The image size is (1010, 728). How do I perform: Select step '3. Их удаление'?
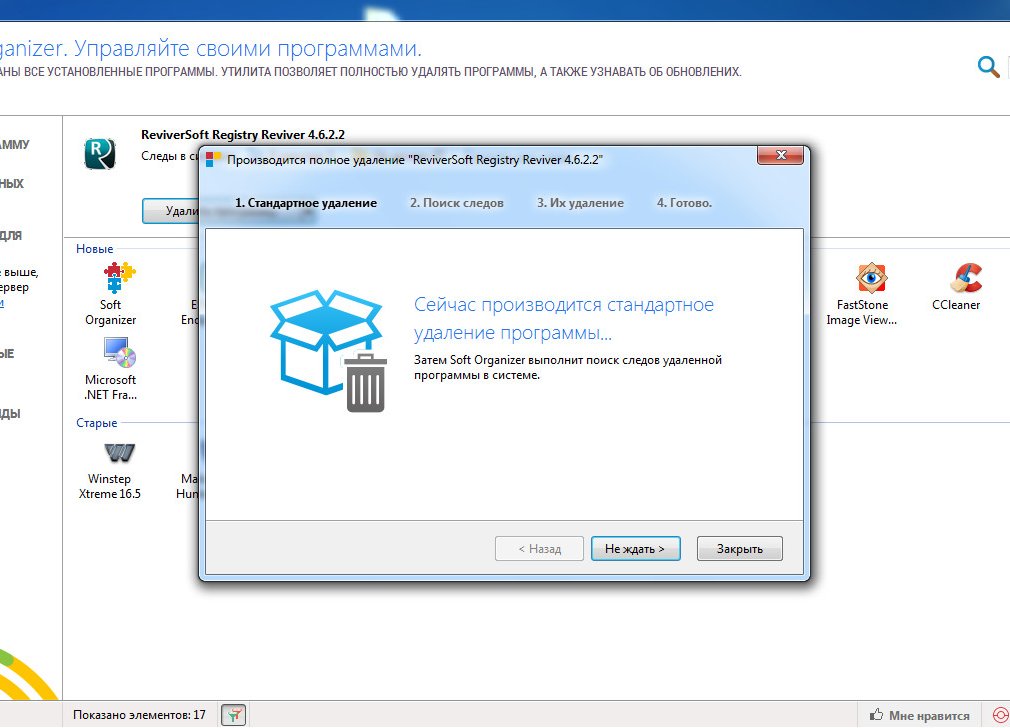[580, 203]
